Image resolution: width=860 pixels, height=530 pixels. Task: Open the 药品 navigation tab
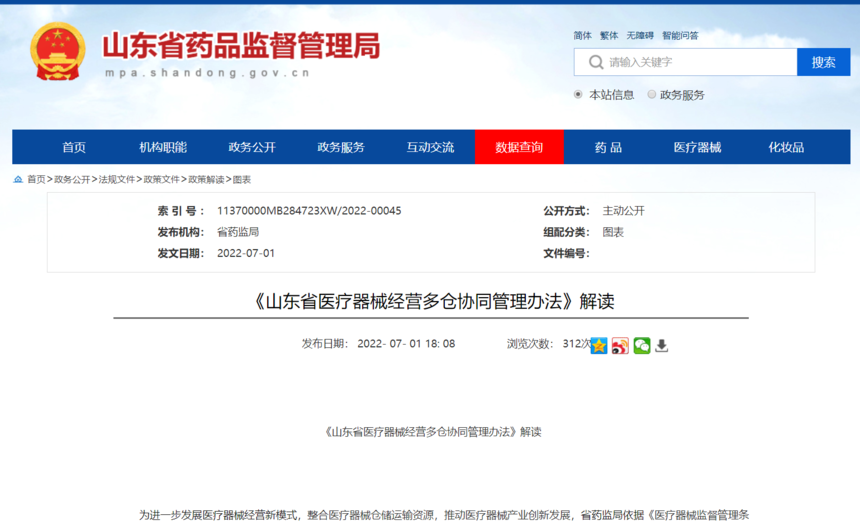click(608, 147)
